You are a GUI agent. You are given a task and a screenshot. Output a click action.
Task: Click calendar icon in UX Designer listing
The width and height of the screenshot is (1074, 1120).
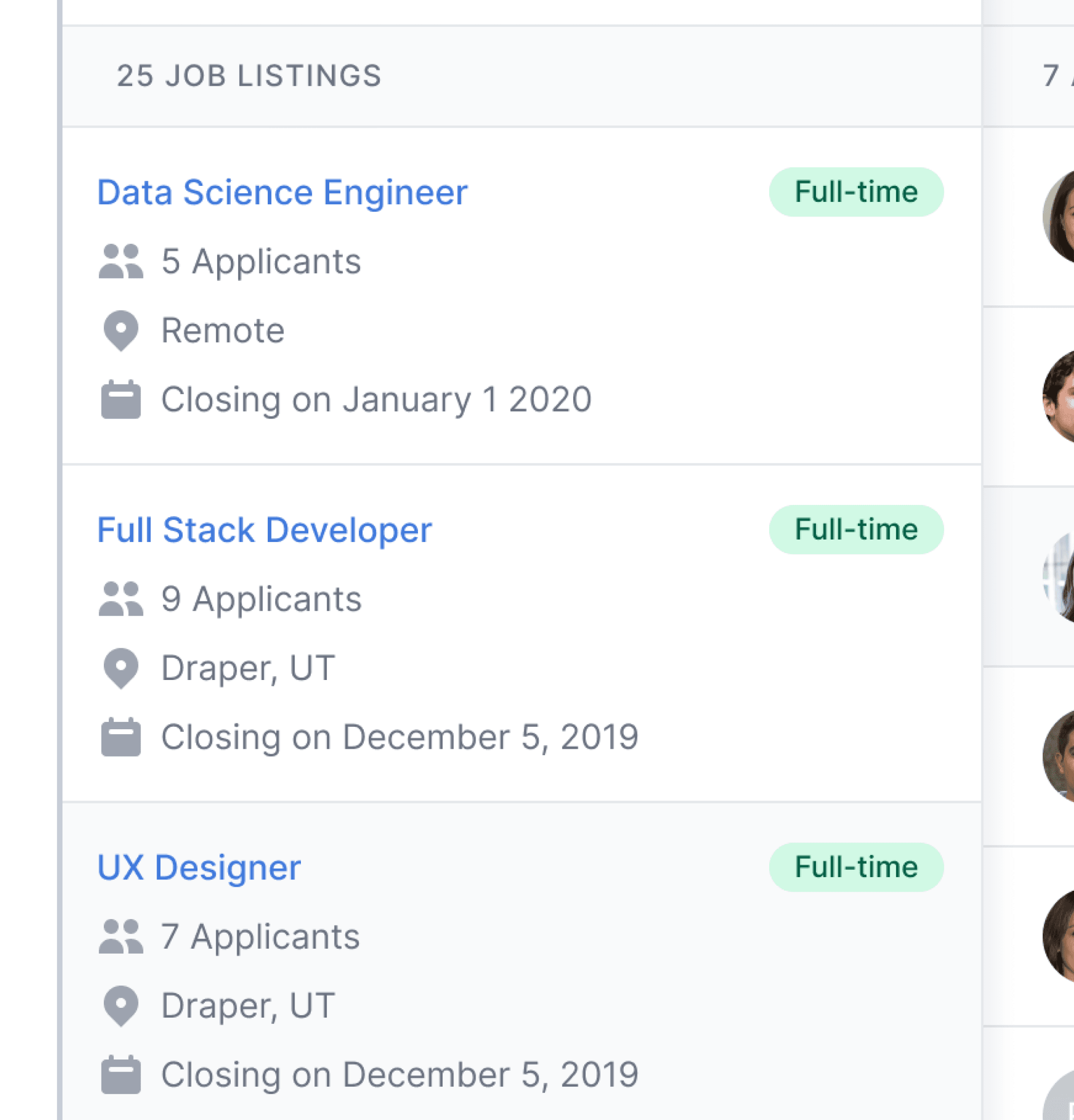(x=120, y=1075)
